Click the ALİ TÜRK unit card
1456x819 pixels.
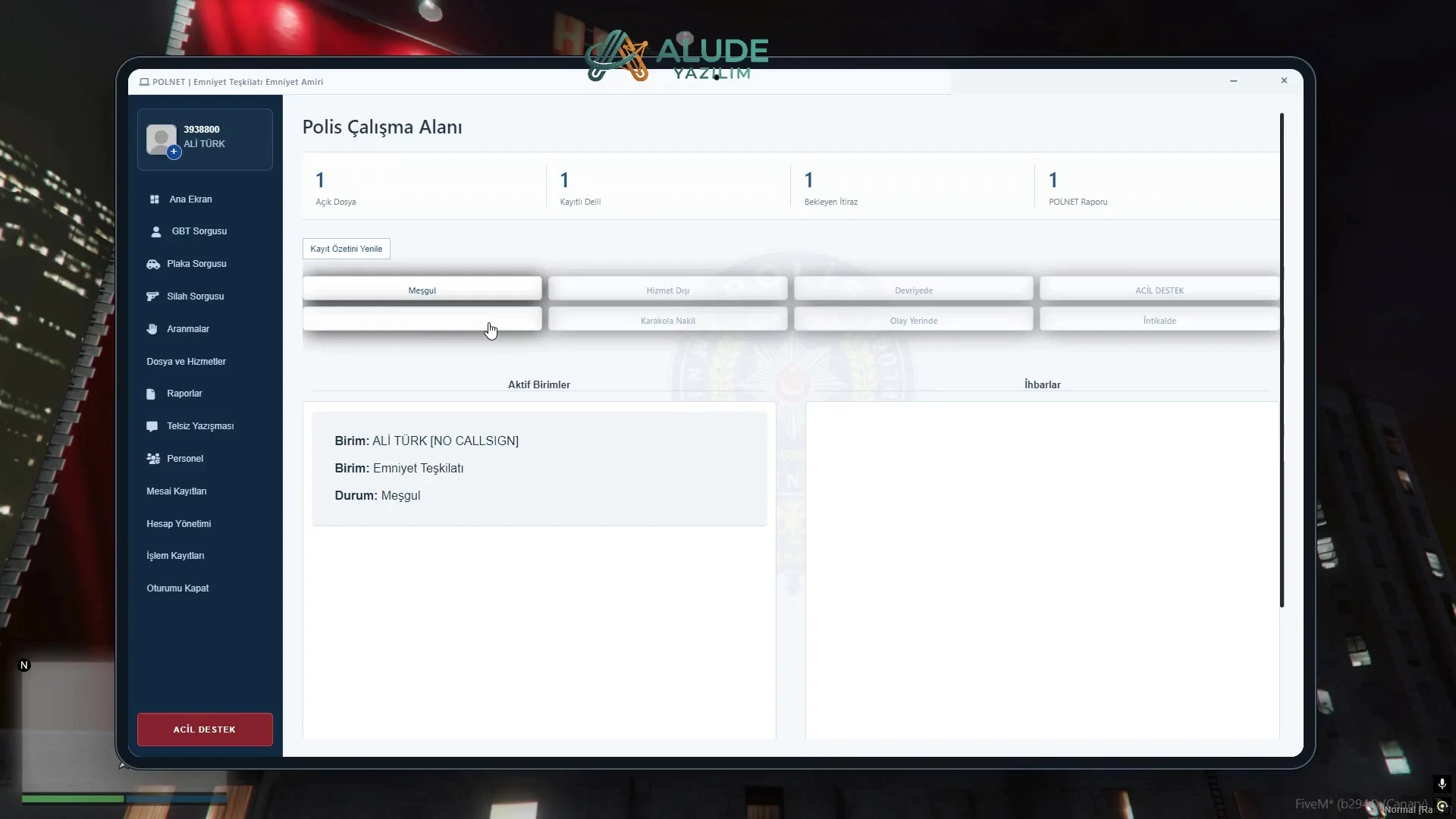pos(539,469)
